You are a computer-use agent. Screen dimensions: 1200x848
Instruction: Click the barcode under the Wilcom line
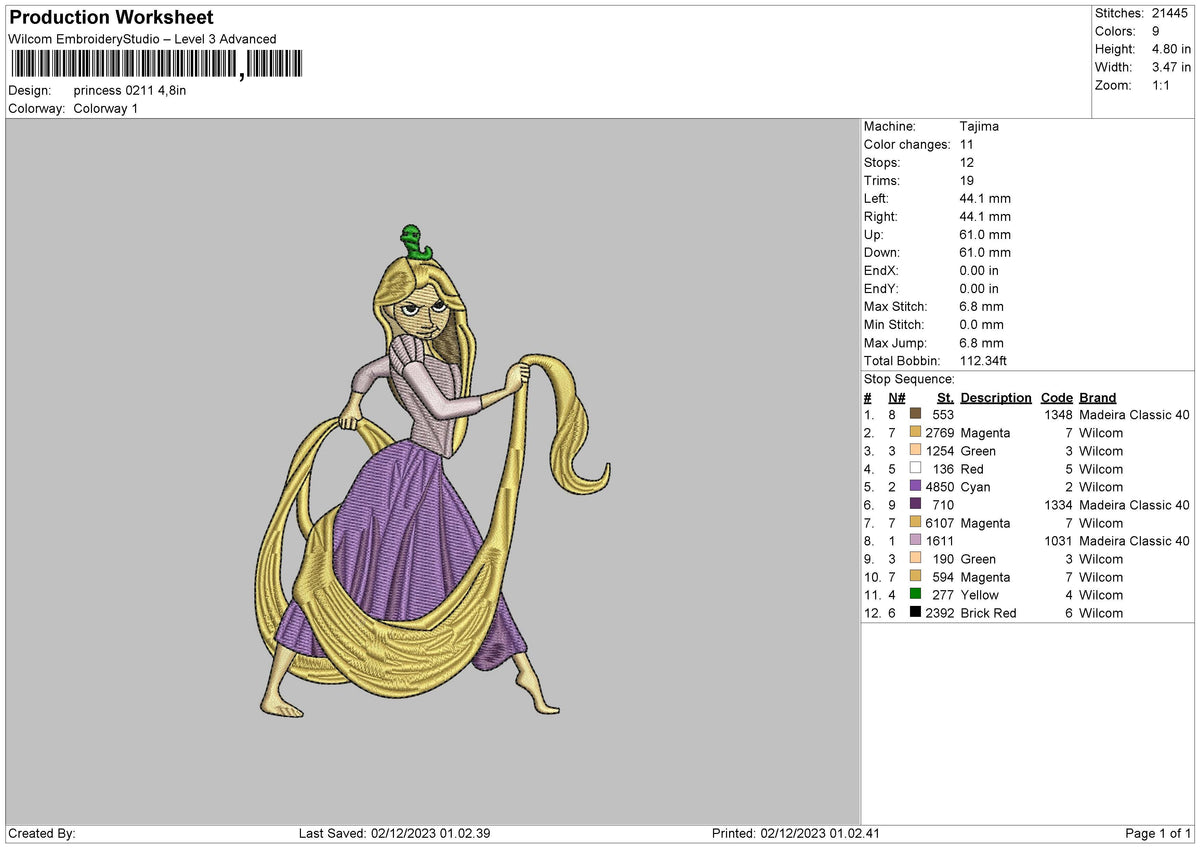click(155, 65)
